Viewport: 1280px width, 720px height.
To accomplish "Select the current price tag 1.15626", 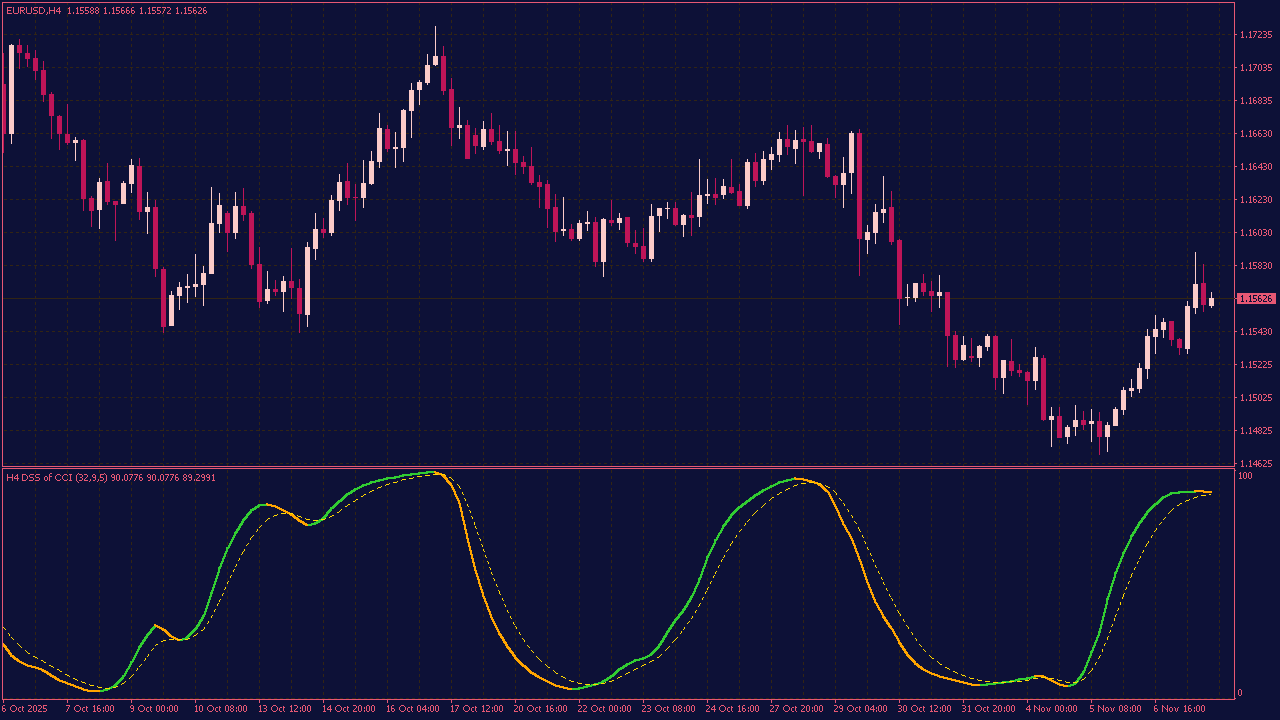I will (1255, 297).
